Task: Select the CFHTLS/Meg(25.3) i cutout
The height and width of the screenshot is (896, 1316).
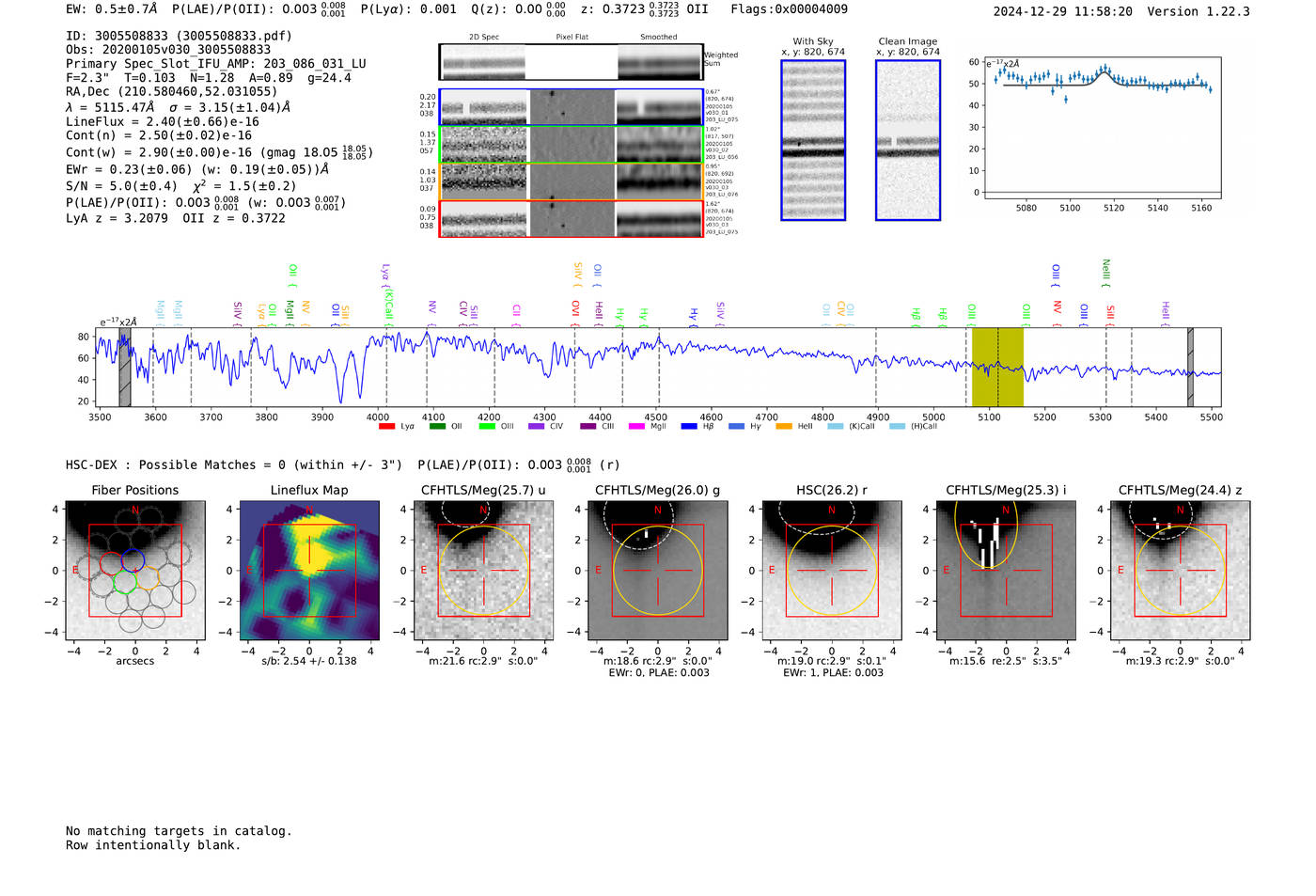Action: pos(1006,570)
